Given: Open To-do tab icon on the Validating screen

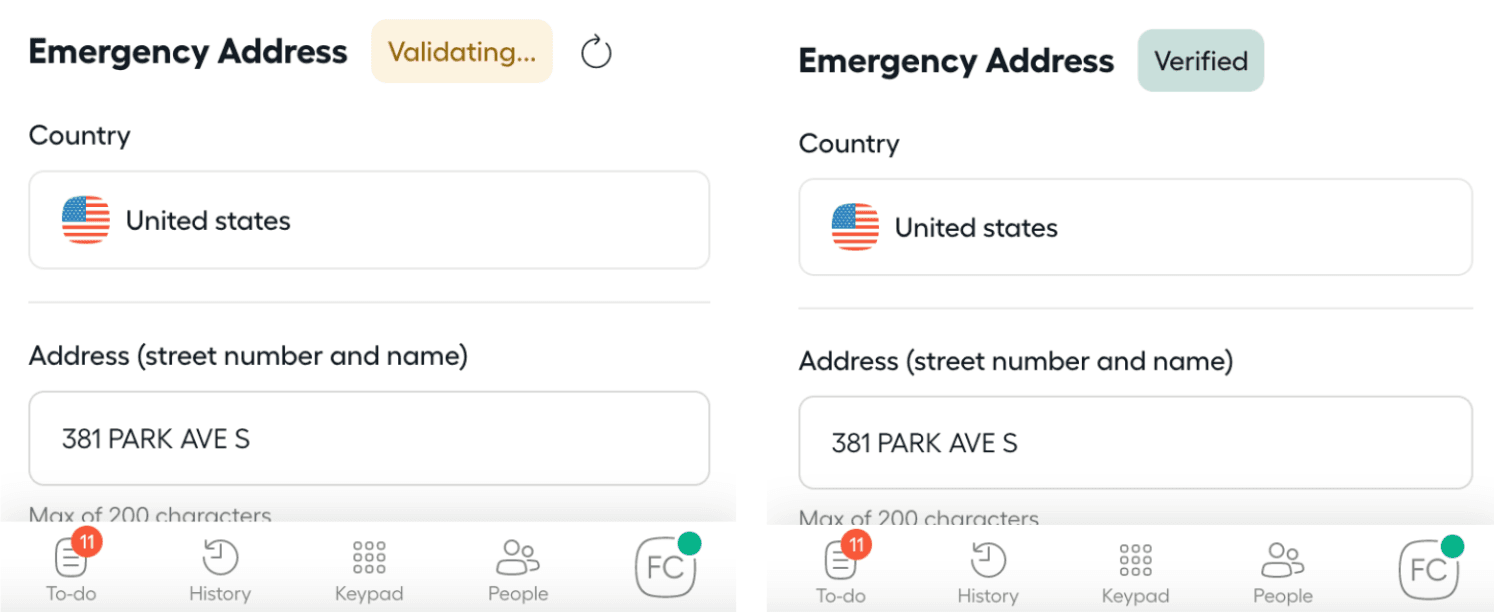Looking at the screenshot, I should click(71, 558).
